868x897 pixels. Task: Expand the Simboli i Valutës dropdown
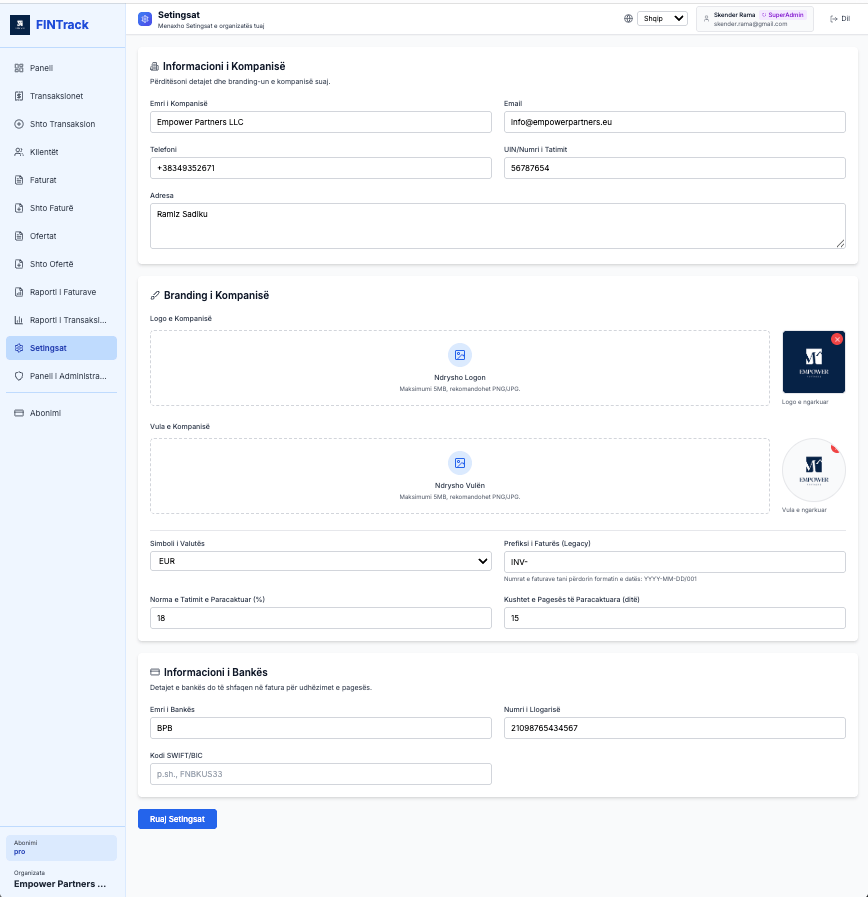coord(320,562)
